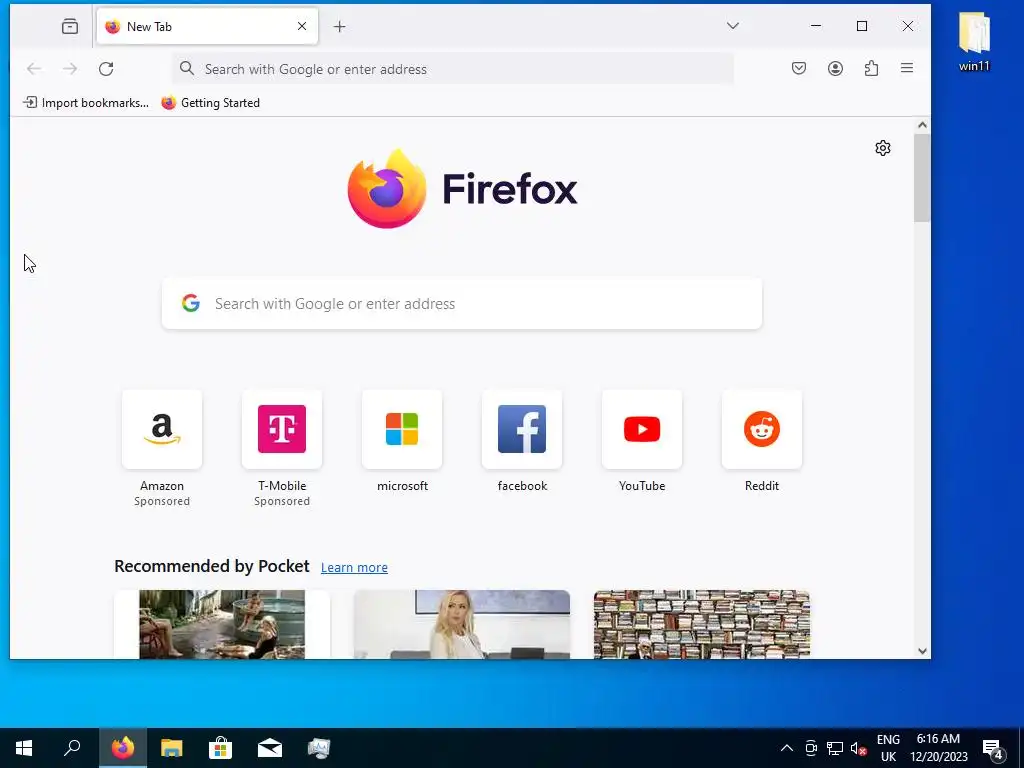Open the muted volume tray icon
The width and height of the screenshot is (1024, 768).
pyautogui.click(x=858, y=749)
